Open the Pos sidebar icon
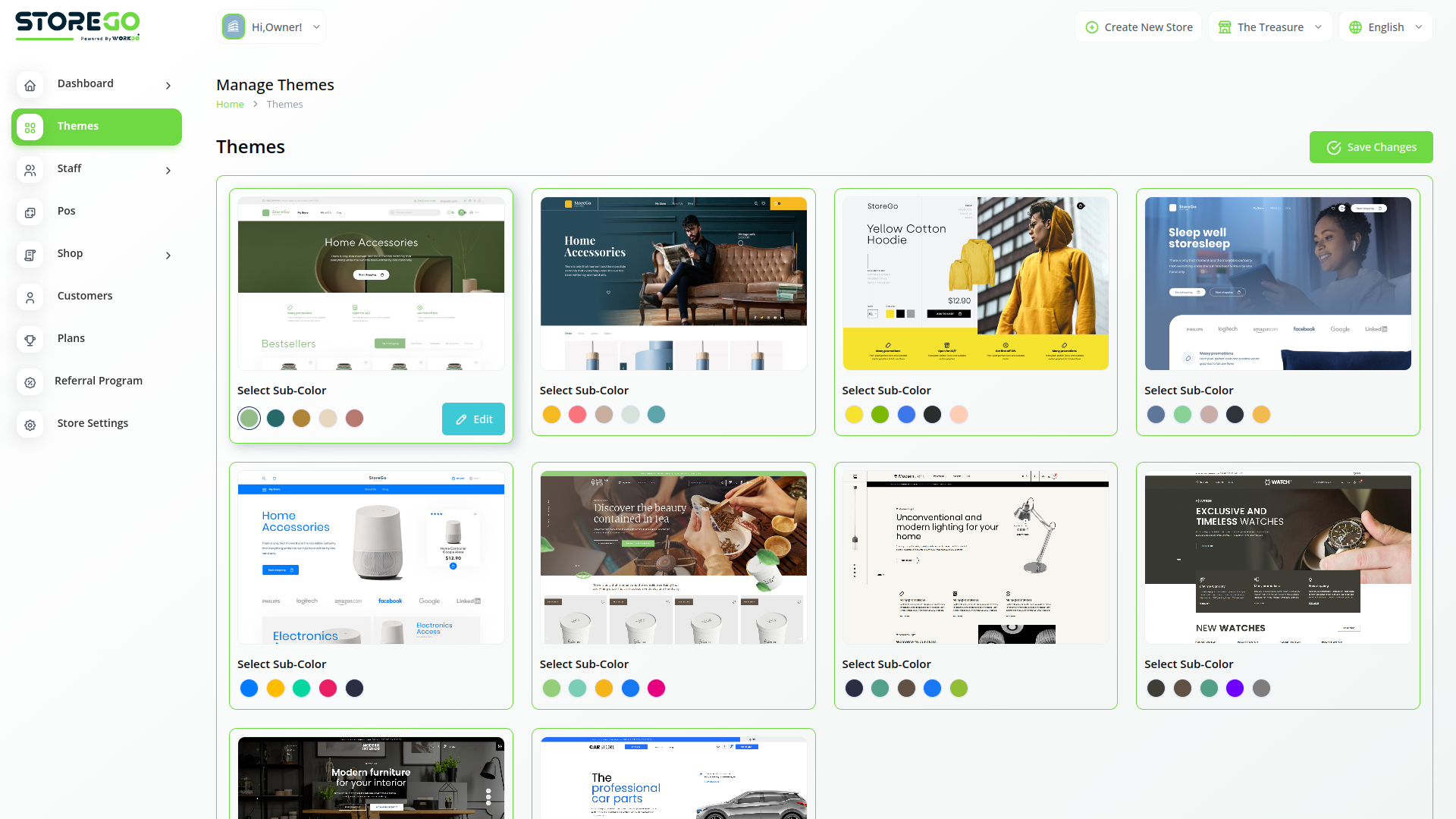This screenshot has height=819, width=1456. [x=30, y=212]
